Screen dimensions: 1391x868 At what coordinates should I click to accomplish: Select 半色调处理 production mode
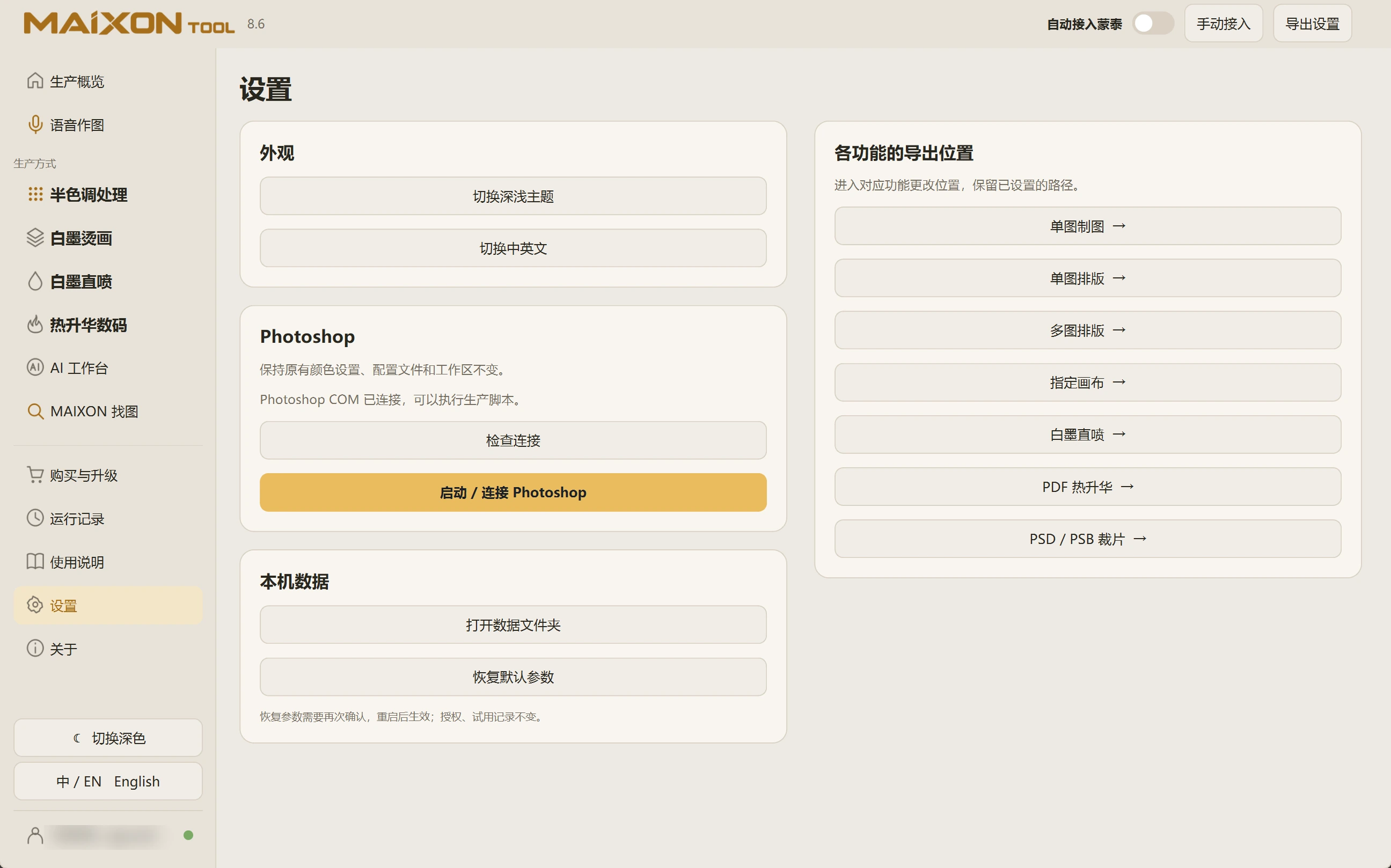pos(108,195)
